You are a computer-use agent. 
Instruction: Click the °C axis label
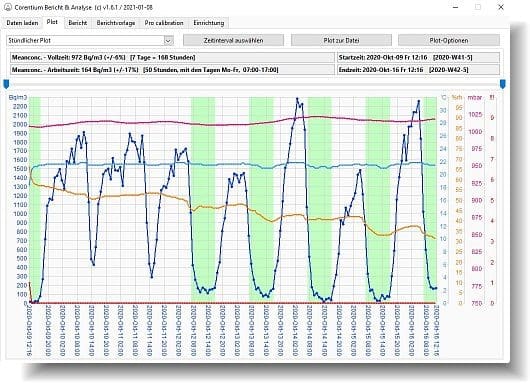tap(443, 98)
